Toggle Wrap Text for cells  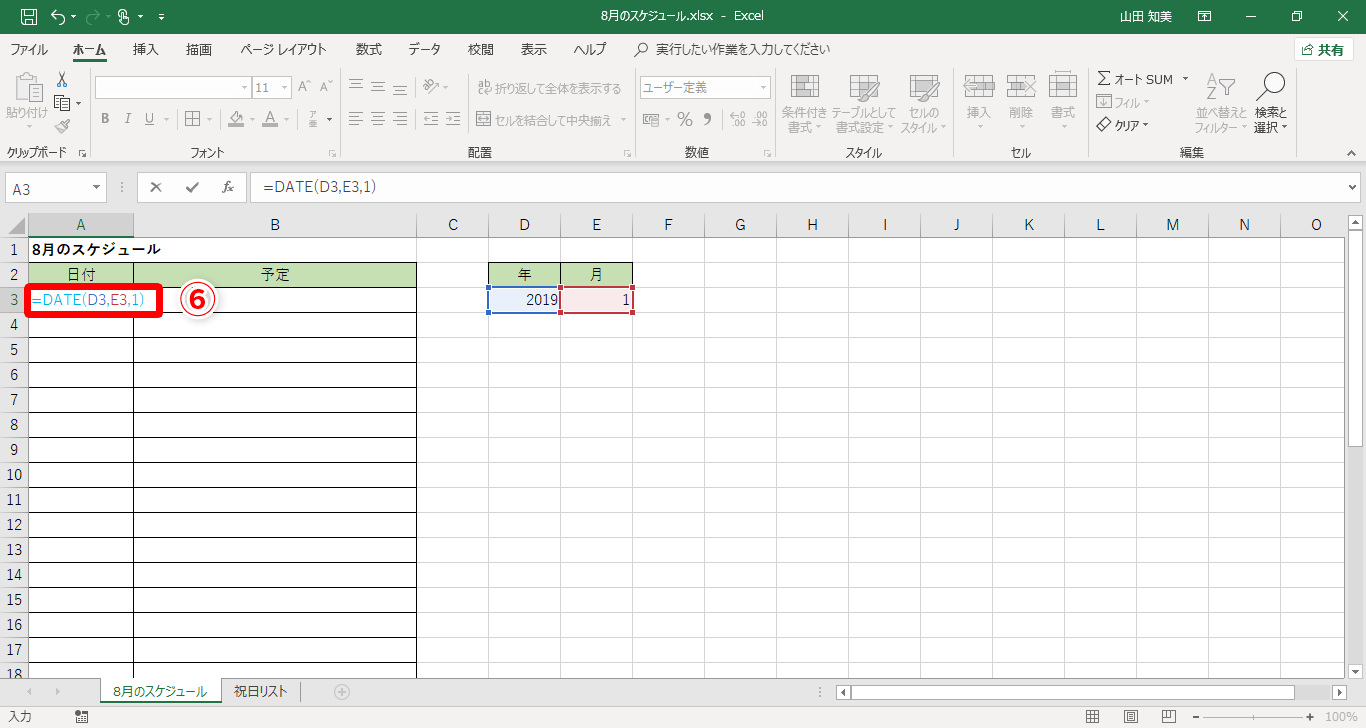pos(549,88)
